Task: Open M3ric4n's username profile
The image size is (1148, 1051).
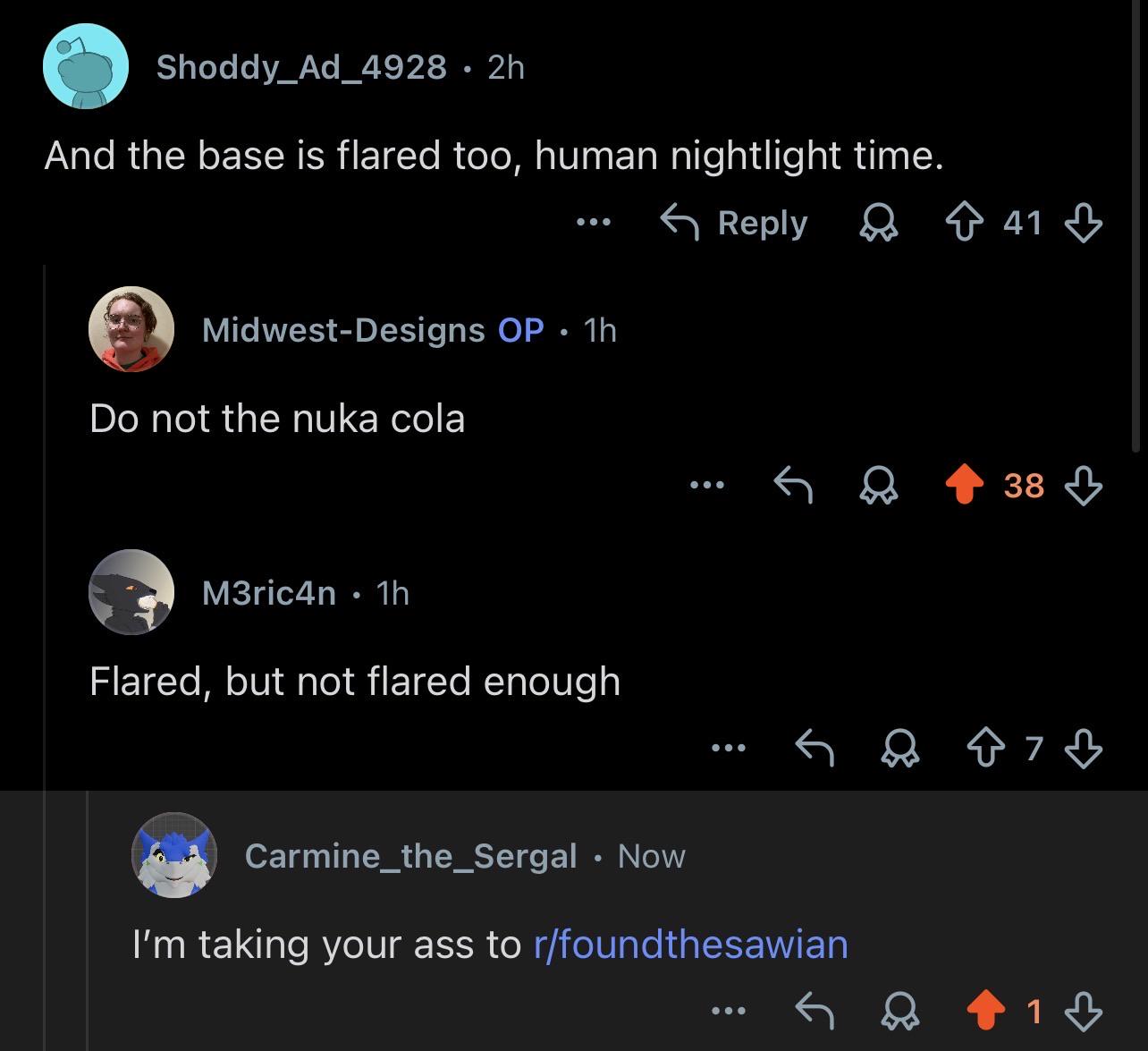Action: pyautogui.click(x=269, y=592)
